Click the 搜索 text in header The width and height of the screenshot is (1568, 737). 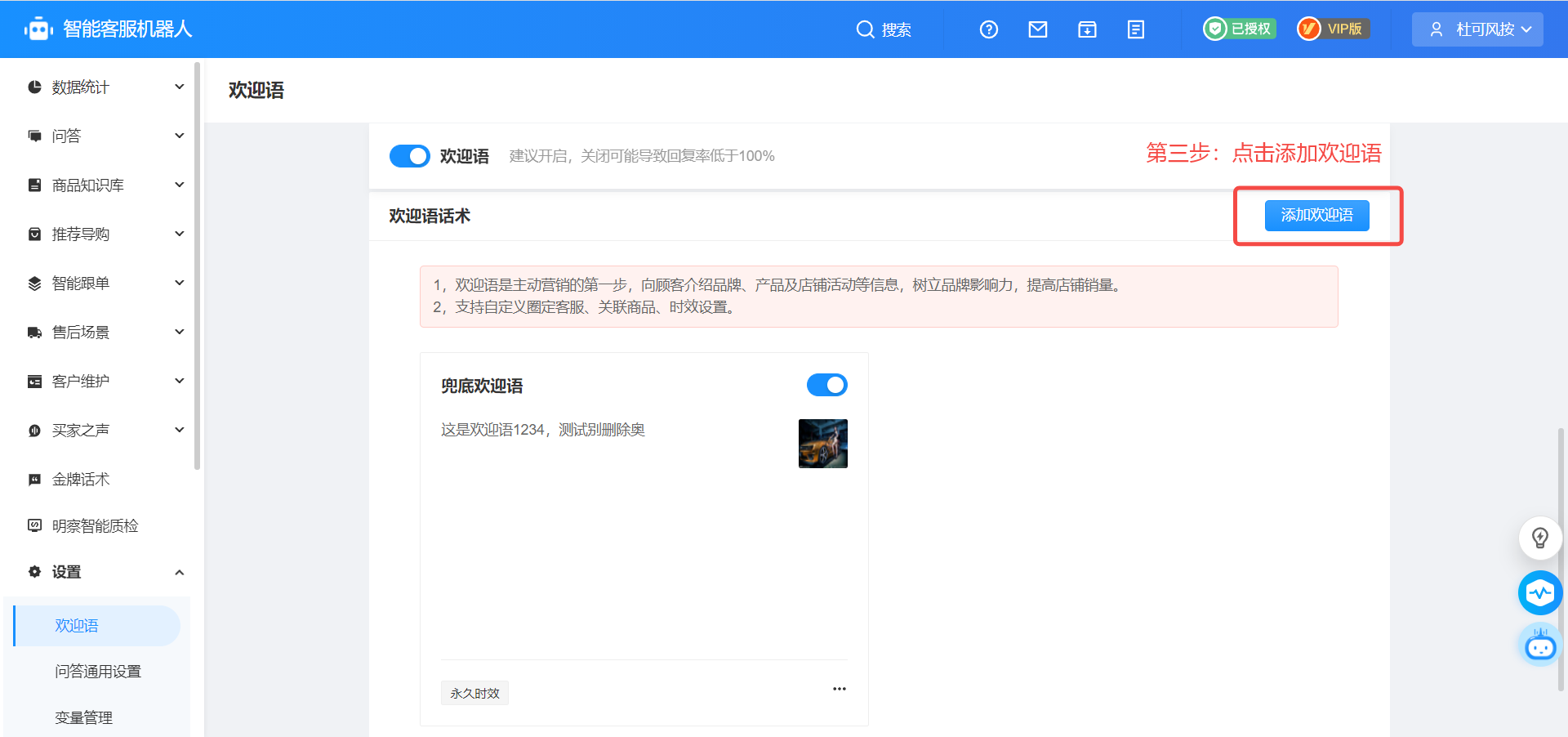pos(897,29)
